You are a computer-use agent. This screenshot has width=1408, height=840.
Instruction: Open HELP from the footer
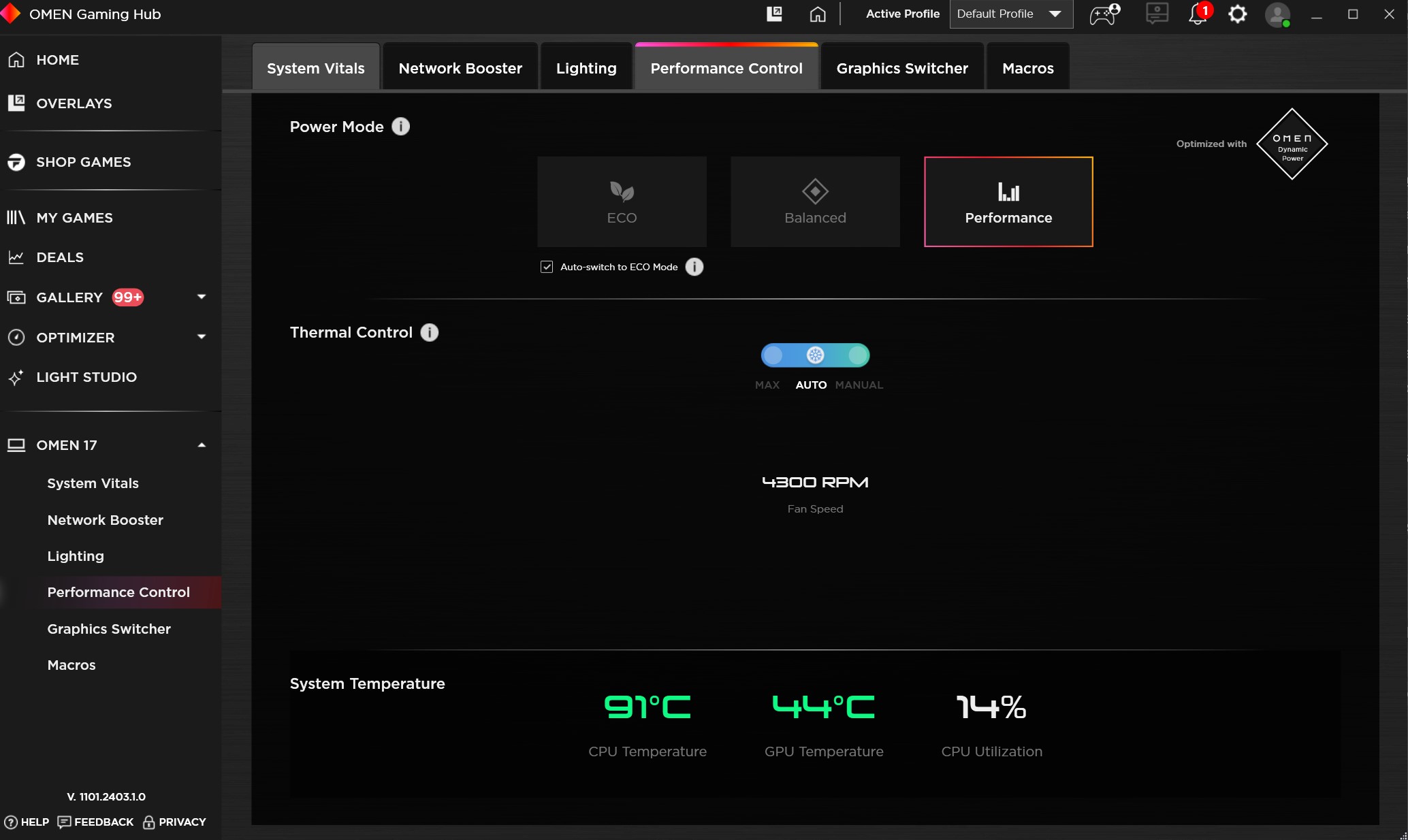tap(27, 822)
